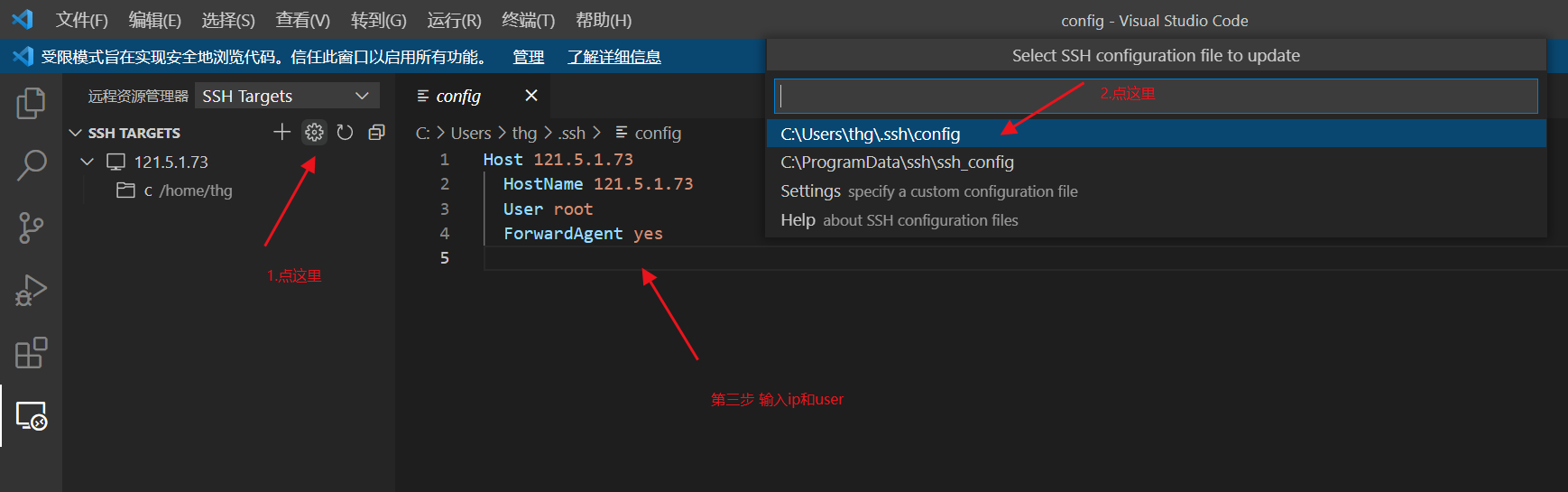Click the 管理 link in banner
This screenshot has width=1568, height=492.
[x=528, y=57]
